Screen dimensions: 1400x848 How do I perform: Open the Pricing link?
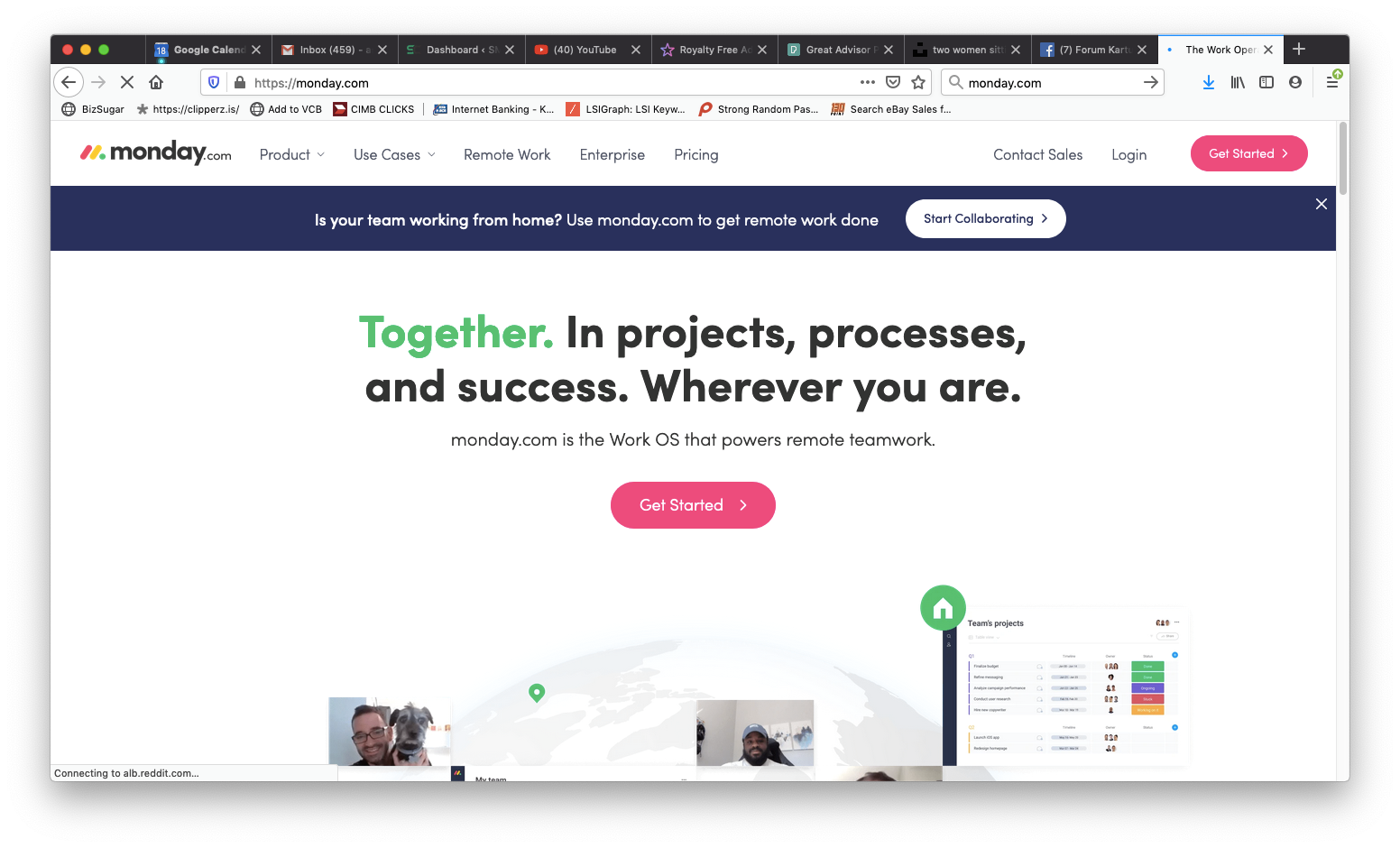(696, 154)
